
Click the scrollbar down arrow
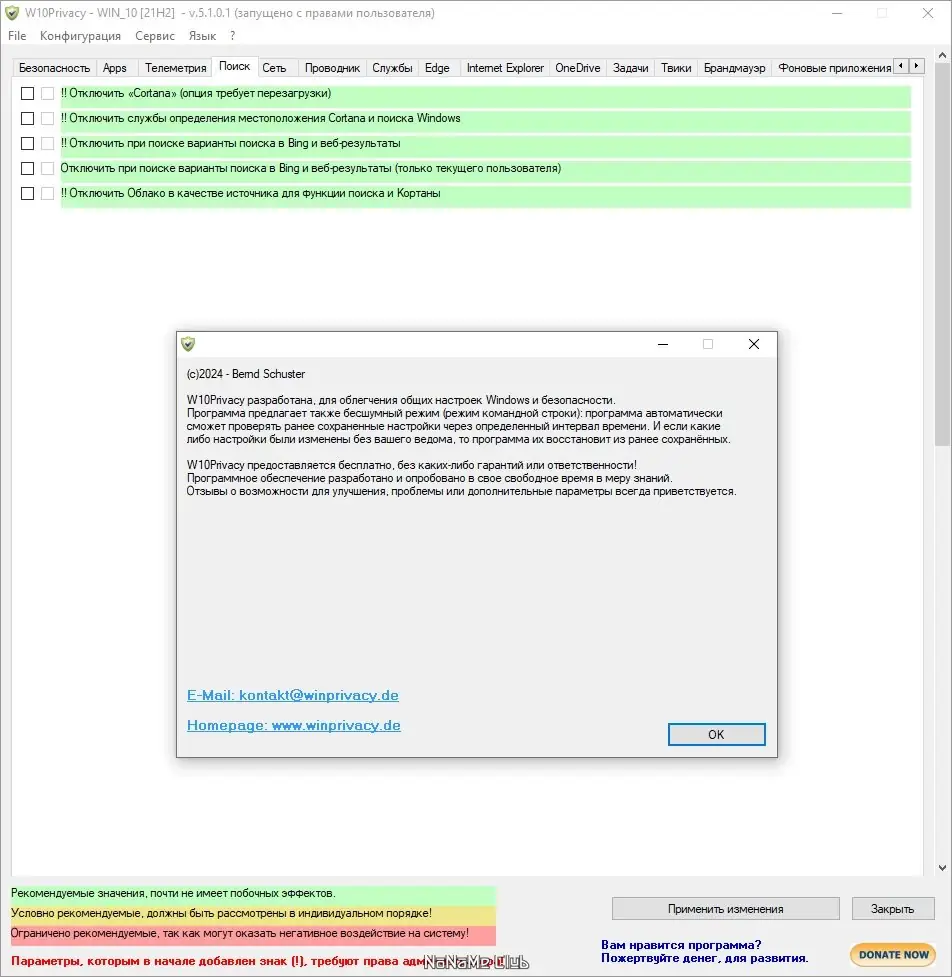point(942,867)
